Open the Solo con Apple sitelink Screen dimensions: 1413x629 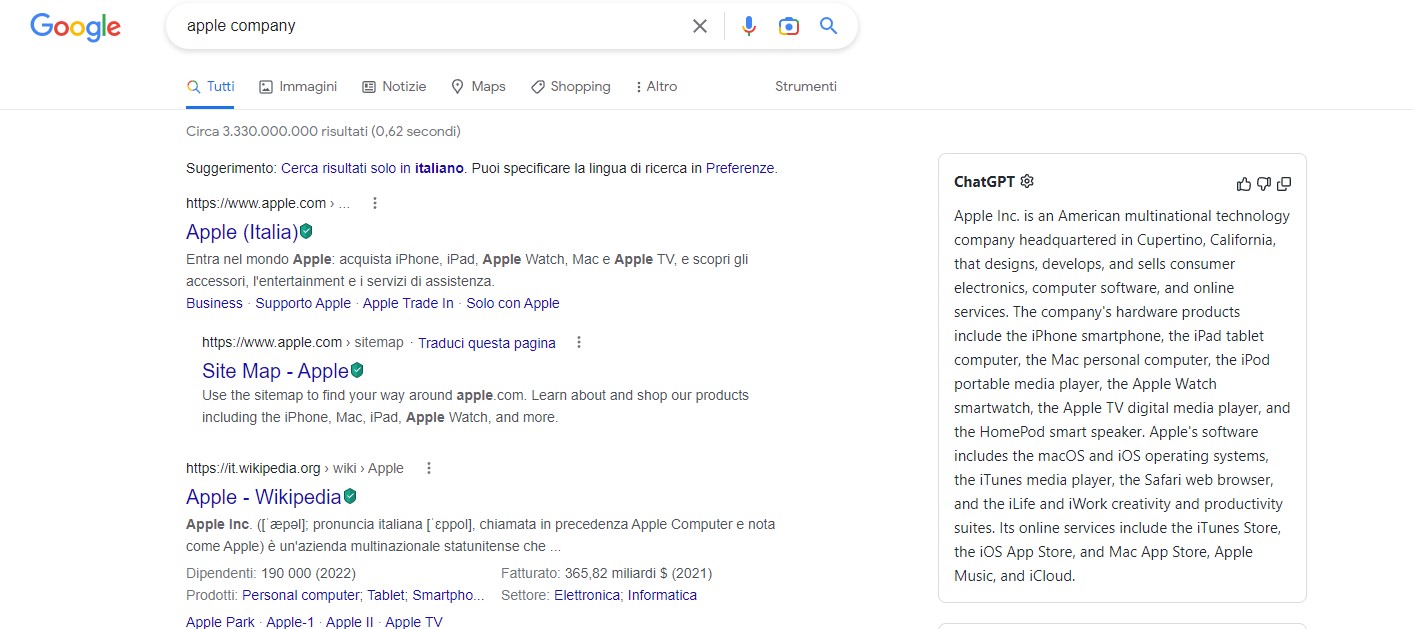click(513, 303)
